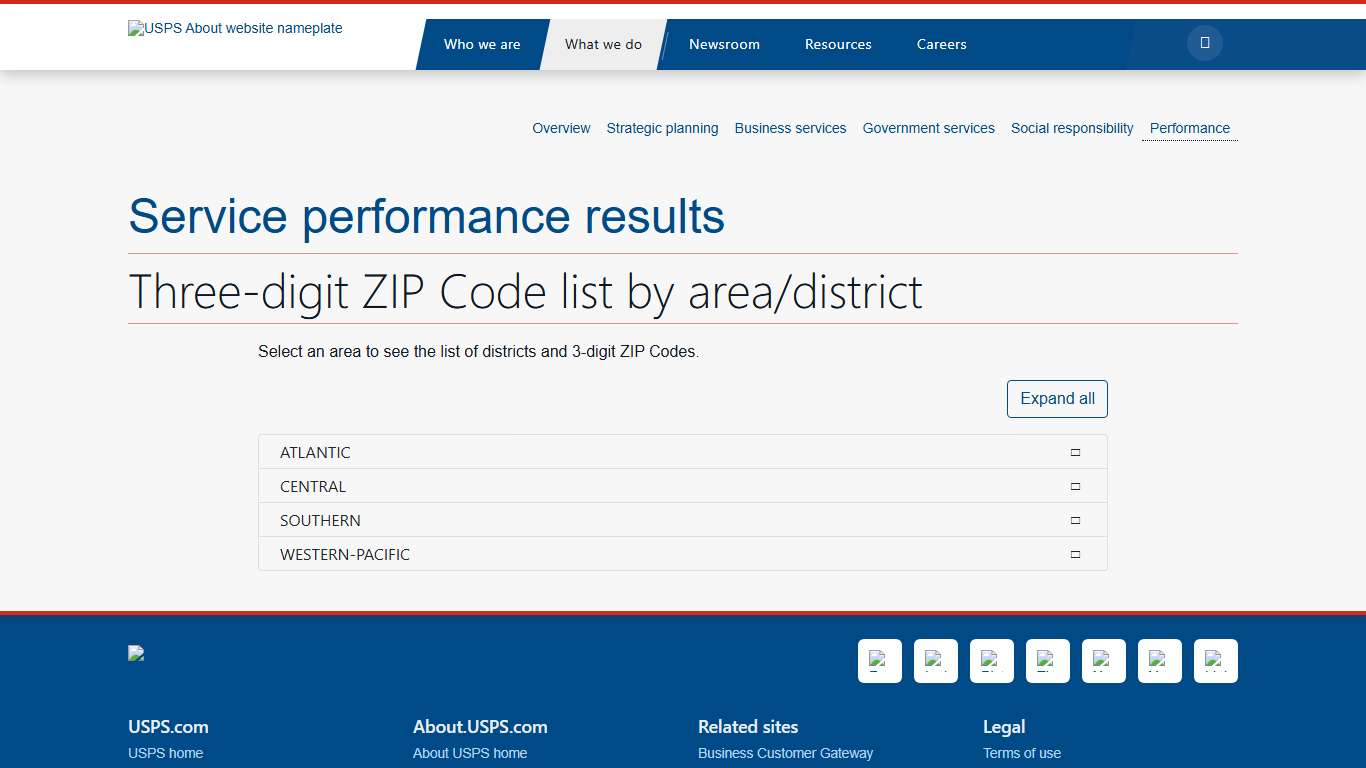Screen dimensions: 1366x768
Task: Click the sixth footer social media icon
Action: click(x=1159, y=661)
